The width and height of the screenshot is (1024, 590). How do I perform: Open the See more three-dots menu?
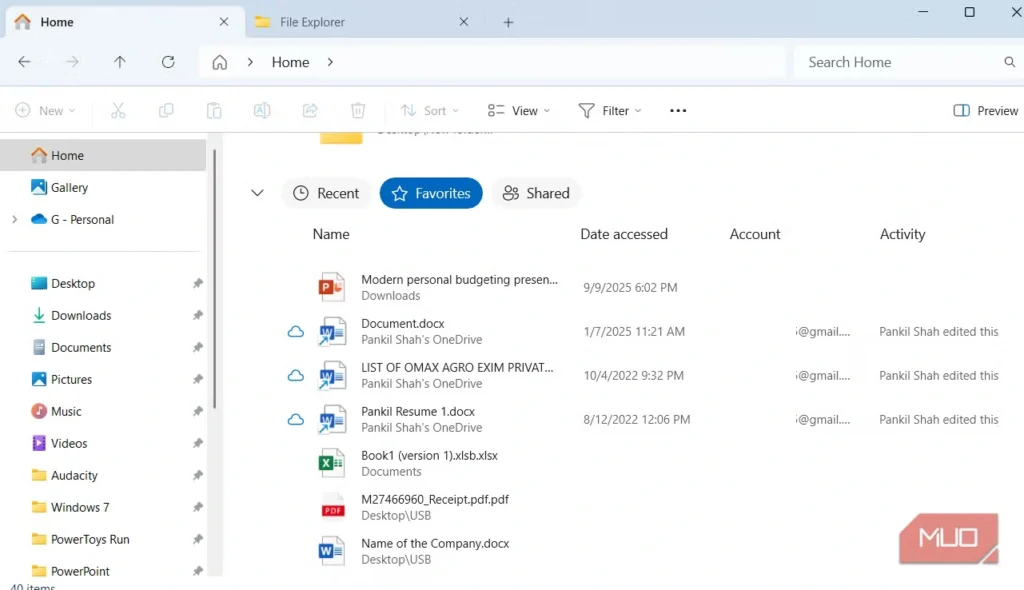pos(678,111)
